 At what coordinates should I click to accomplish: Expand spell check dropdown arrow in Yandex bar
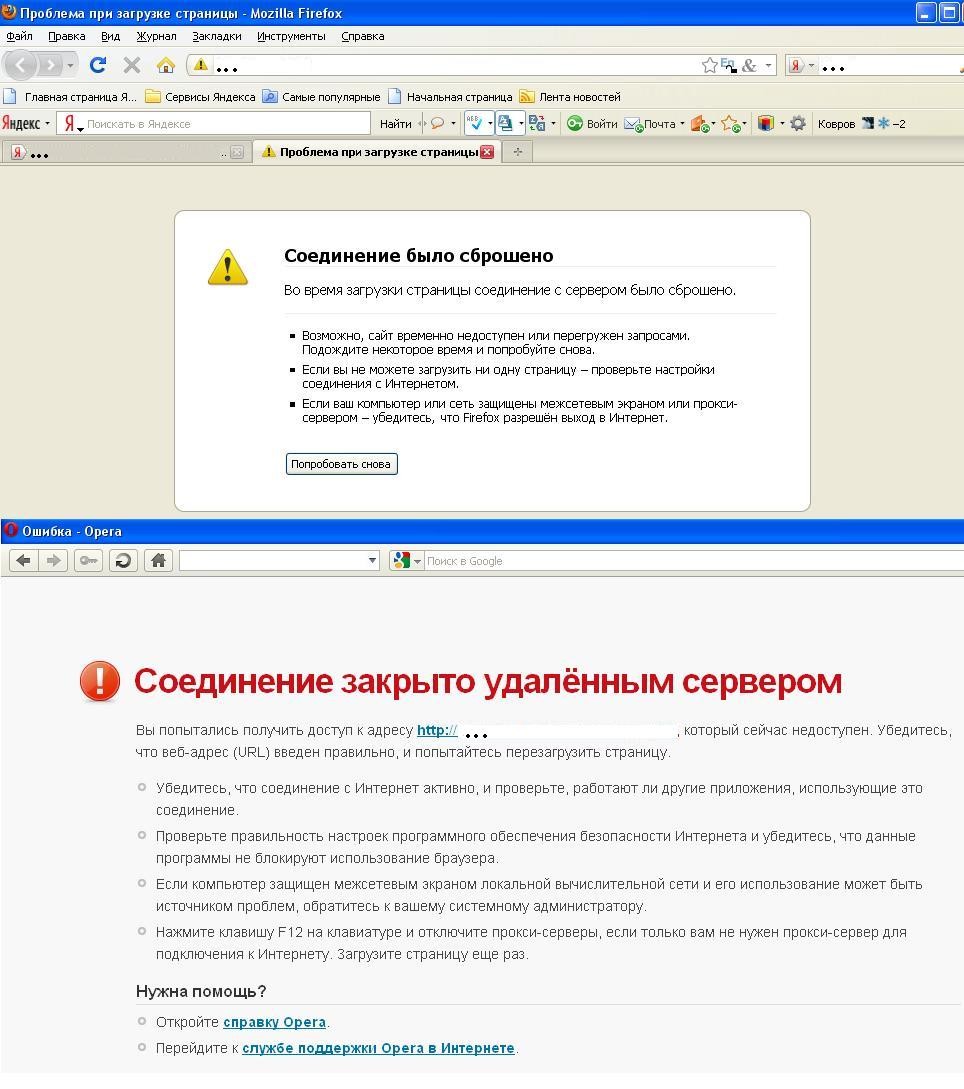(490, 124)
